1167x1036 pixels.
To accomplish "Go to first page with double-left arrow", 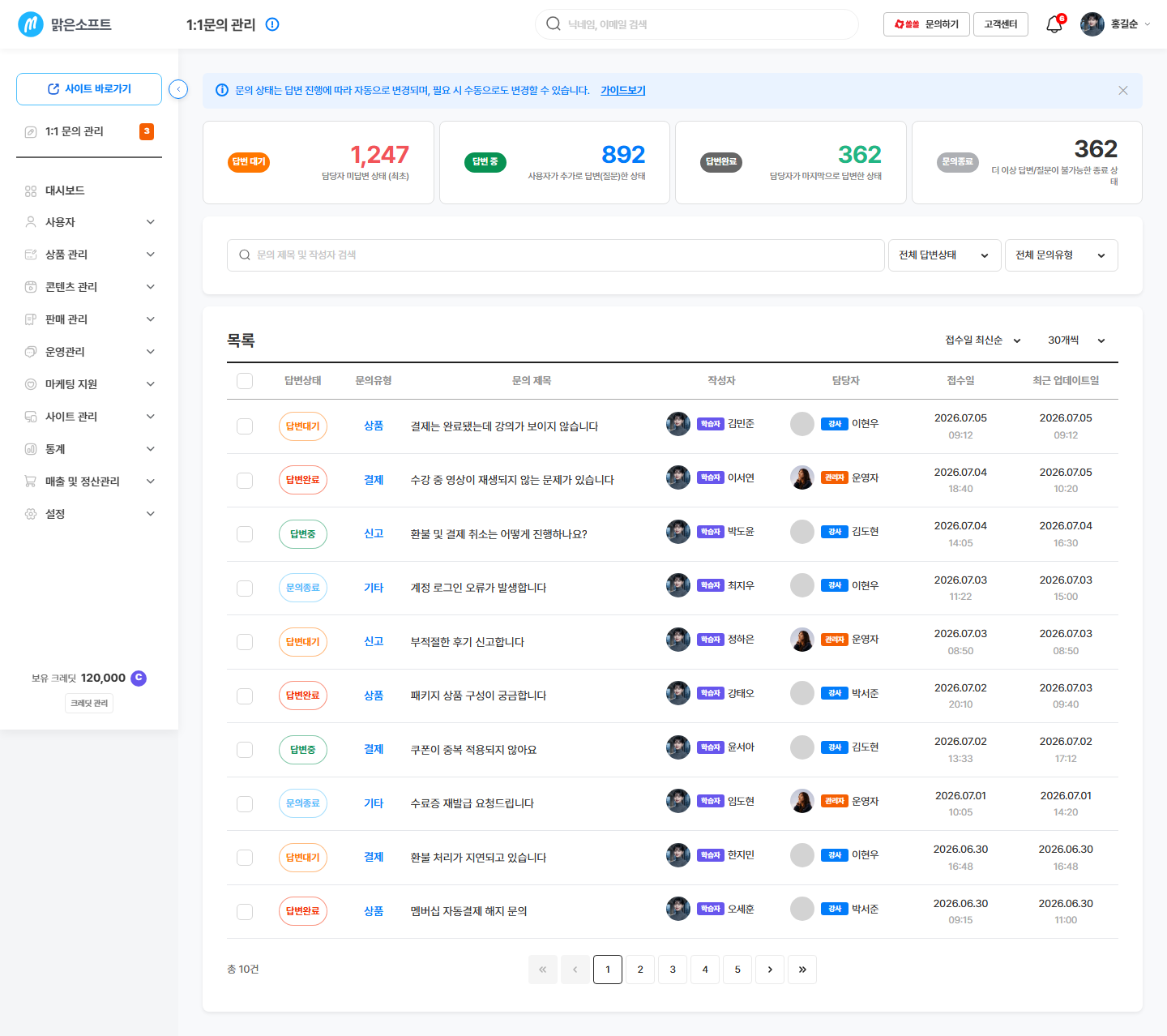I will click(543, 970).
